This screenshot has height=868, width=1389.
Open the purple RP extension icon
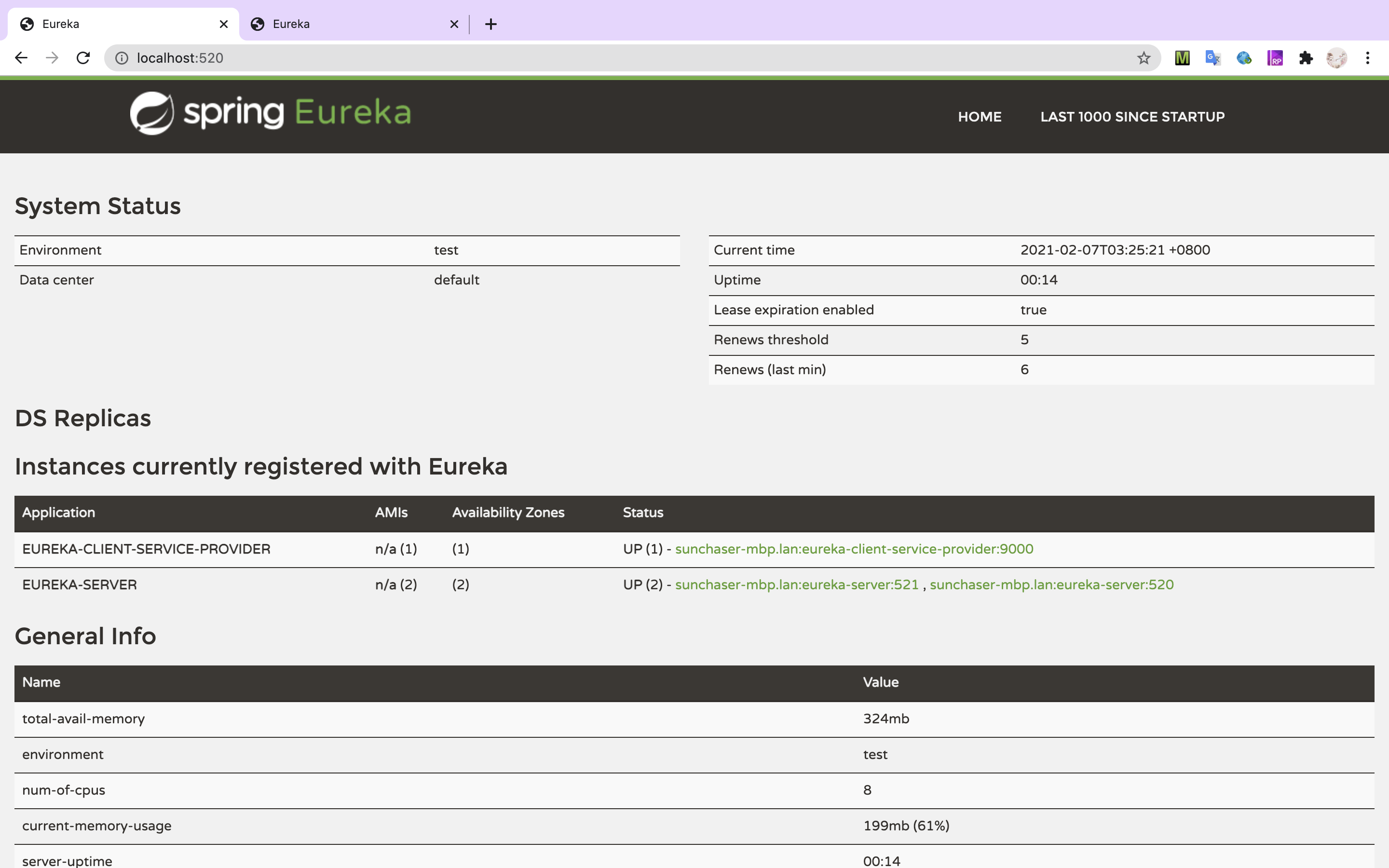[1275, 58]
